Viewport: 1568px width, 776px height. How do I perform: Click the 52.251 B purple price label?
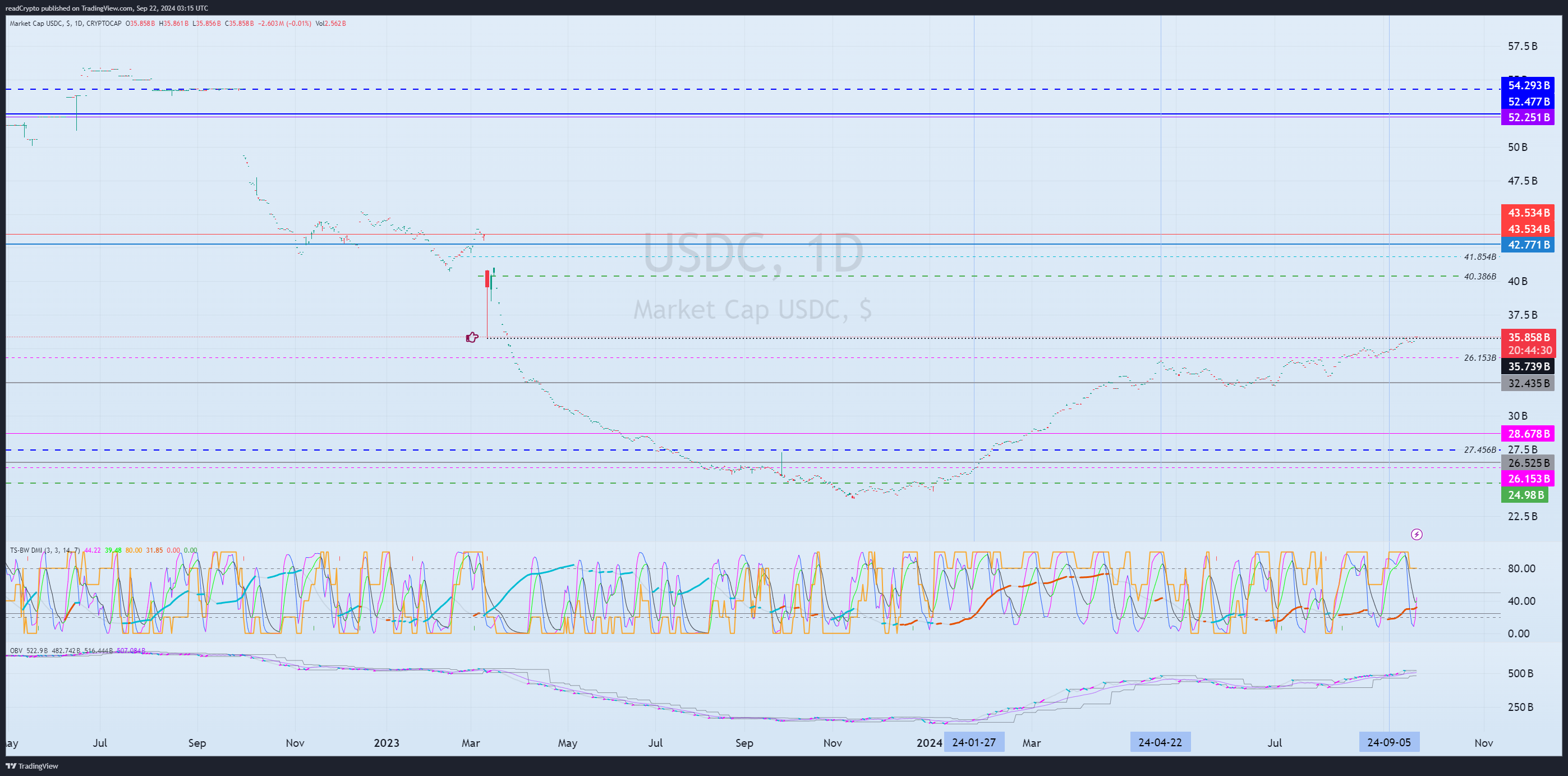pyautogui.click(x=1528, y=117)
